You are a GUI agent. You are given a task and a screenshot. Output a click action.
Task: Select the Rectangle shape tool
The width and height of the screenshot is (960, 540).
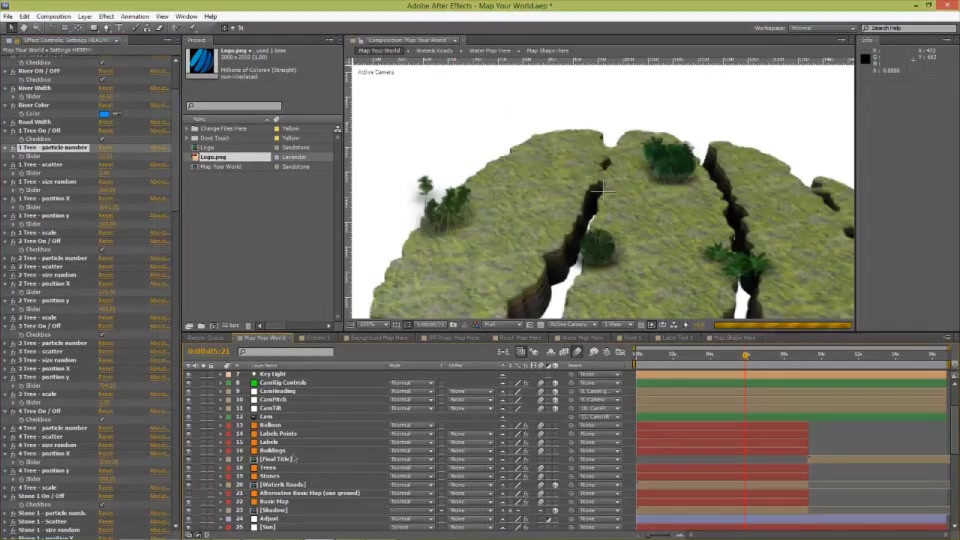(94, 28)
